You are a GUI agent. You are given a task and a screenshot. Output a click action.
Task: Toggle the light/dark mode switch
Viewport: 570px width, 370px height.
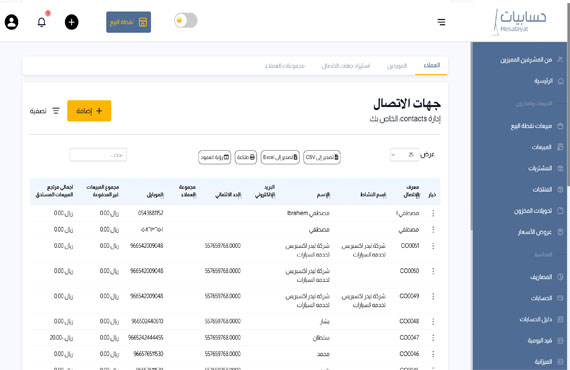[x=186, y=20]
